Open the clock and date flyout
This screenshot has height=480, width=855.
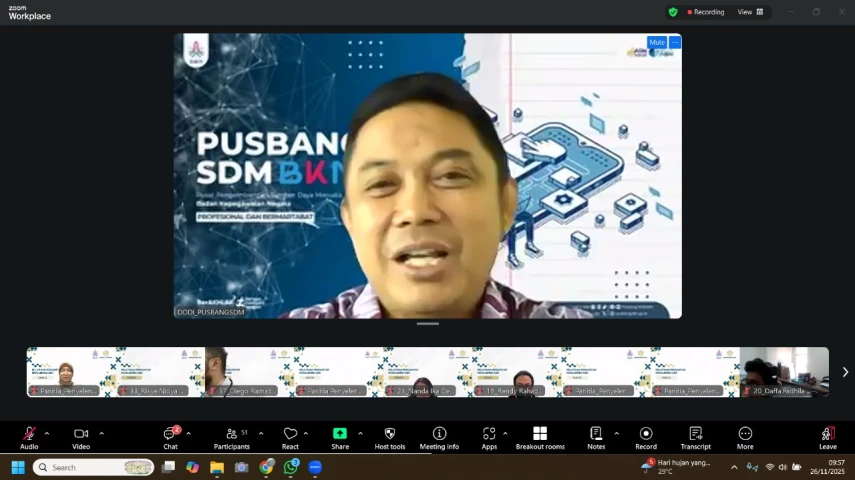coord(828,467)
